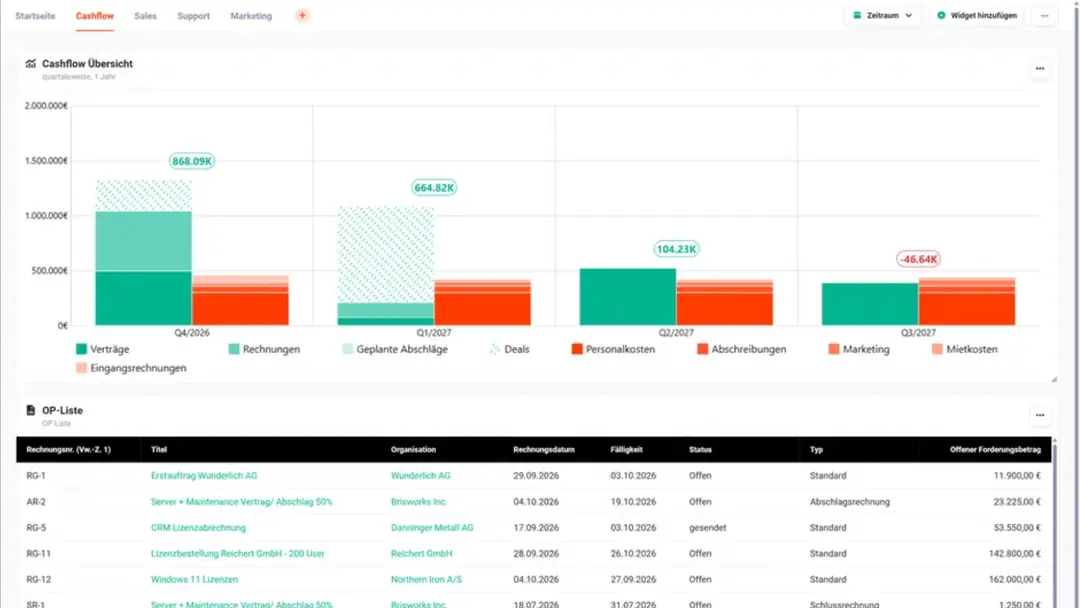
Task: Switch to the Startseite tab
Action: click(x=35, y=16)
